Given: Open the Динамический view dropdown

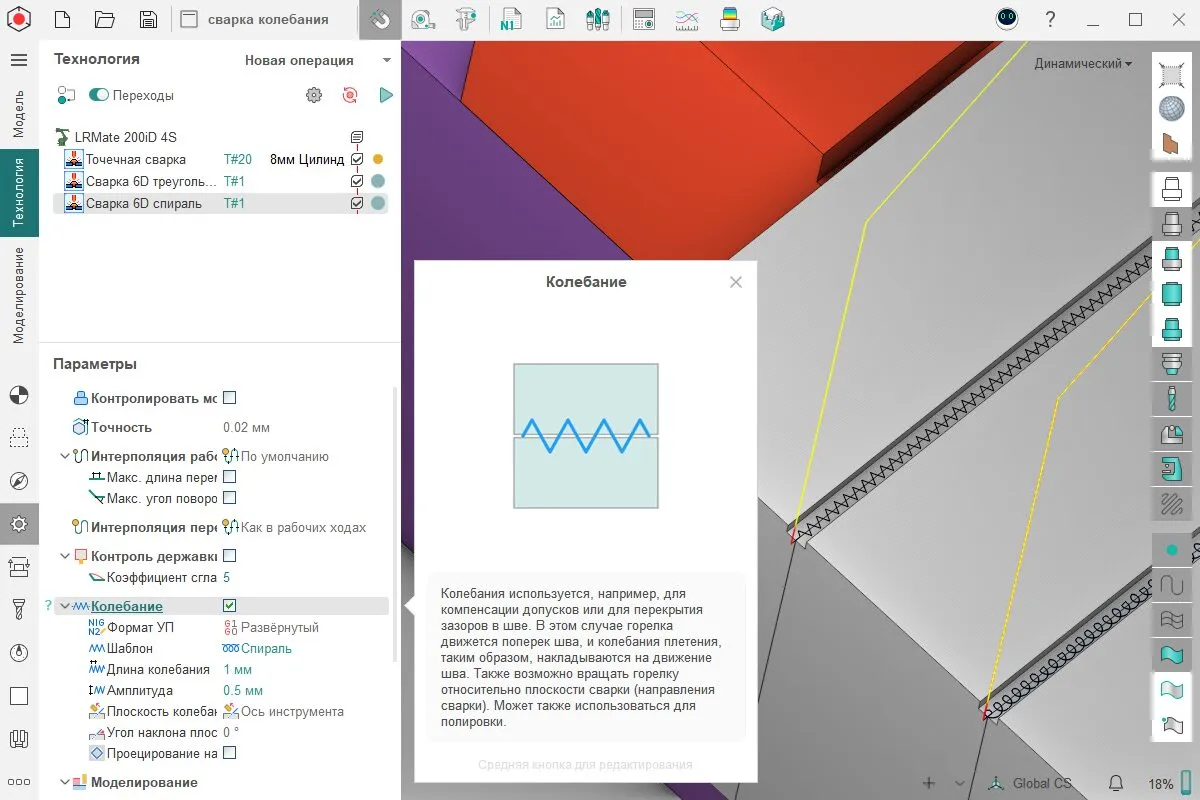Looking at the screenshot, I should tap(1083, 63).
